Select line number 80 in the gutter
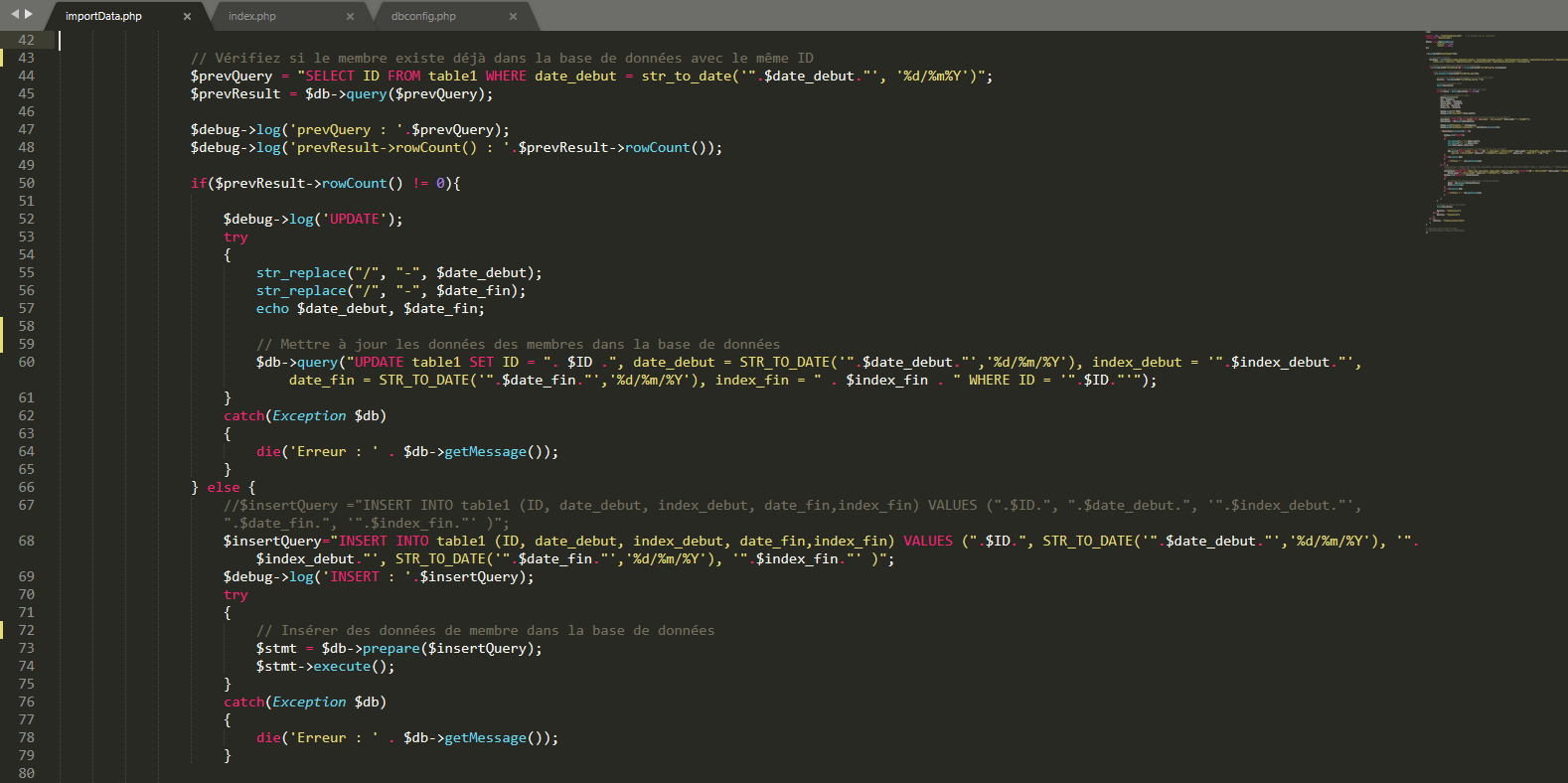 click(27, 774)
